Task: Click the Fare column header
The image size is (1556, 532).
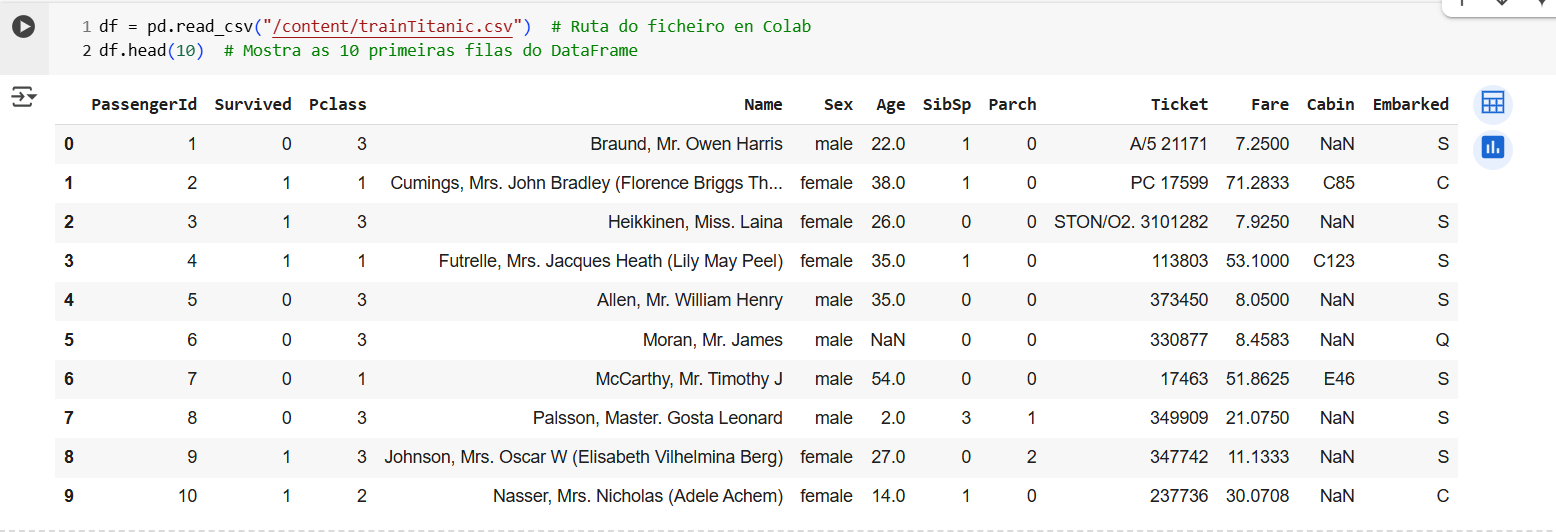Action: pos(1270,104)
